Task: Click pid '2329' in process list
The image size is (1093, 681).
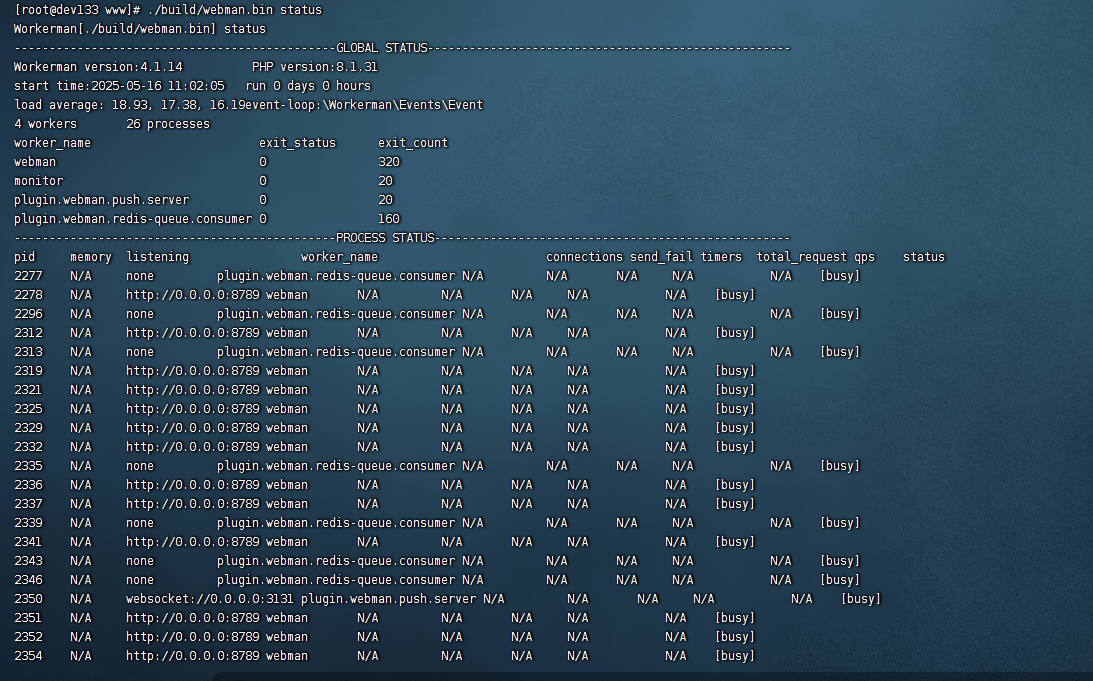Action: click(x=28, y=428)
